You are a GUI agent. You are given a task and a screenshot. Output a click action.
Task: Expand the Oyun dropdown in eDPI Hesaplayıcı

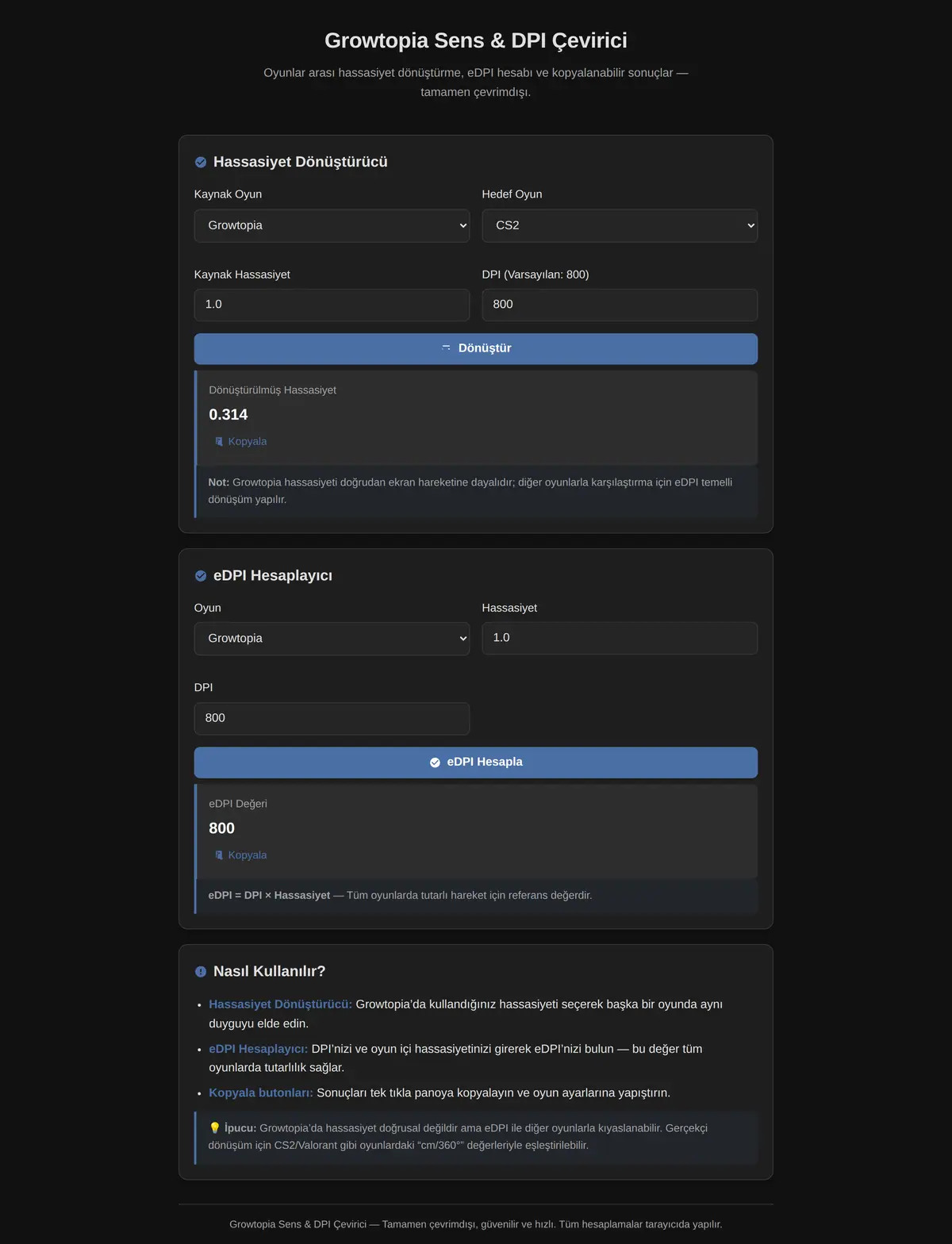(332, 639)
